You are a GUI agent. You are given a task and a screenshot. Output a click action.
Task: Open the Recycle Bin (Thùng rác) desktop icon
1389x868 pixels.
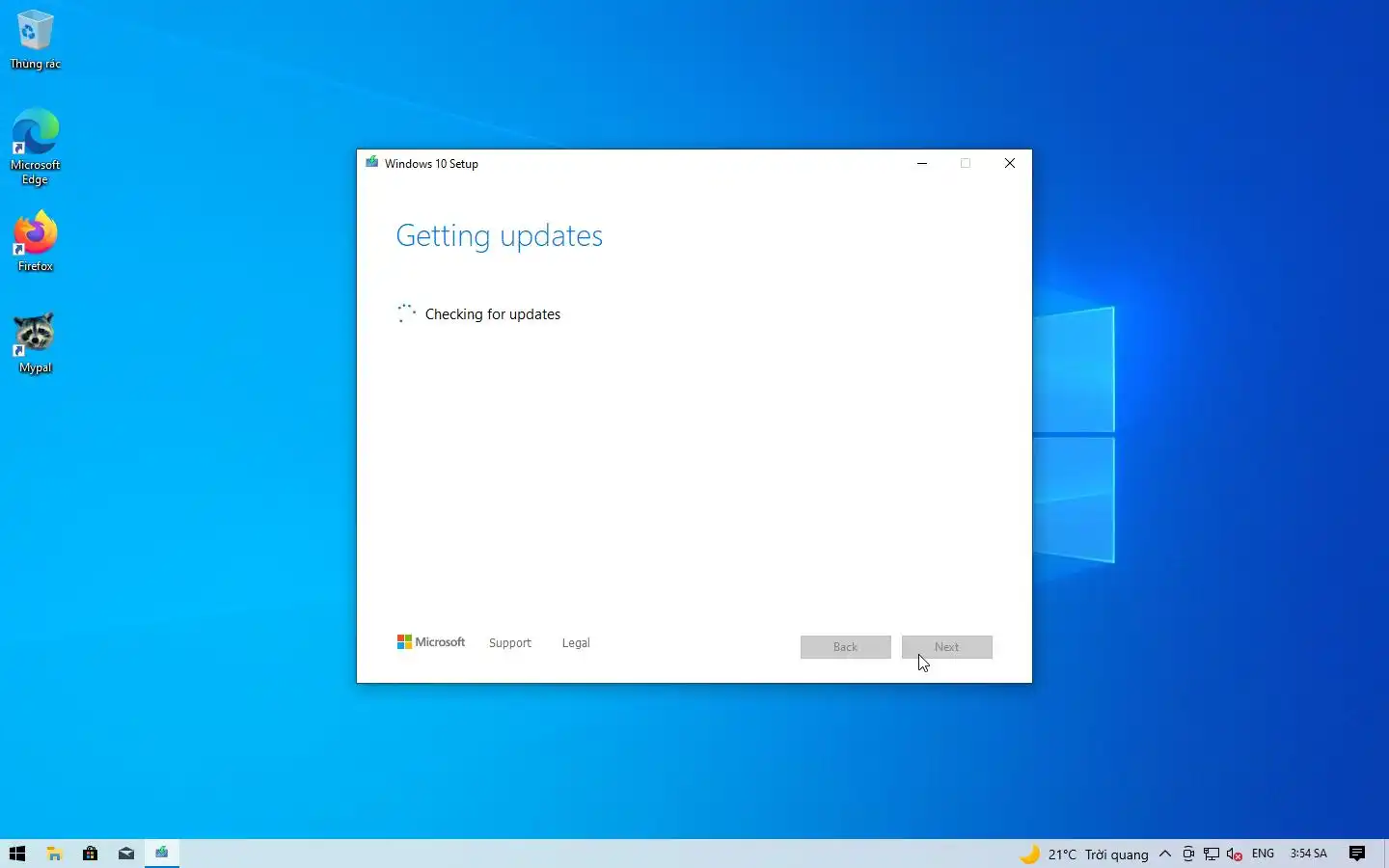36,41
